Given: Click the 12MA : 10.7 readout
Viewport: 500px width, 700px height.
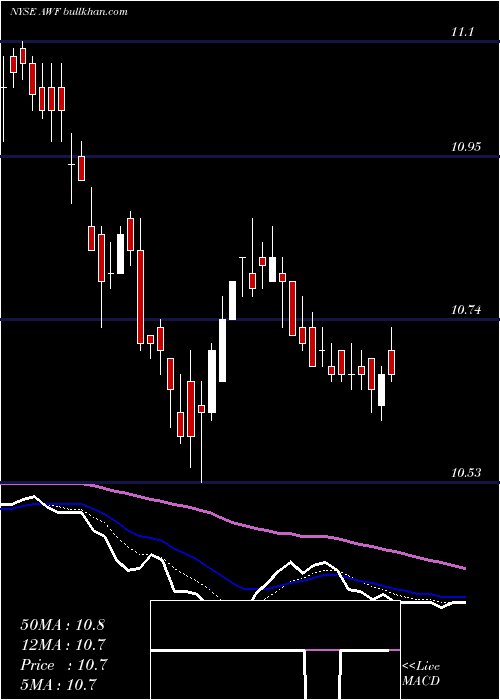Looking at the screenshot, I should [62, 645].
